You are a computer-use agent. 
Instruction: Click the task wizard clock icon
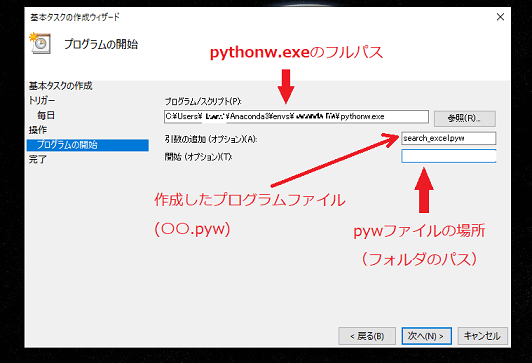(40, 43)
